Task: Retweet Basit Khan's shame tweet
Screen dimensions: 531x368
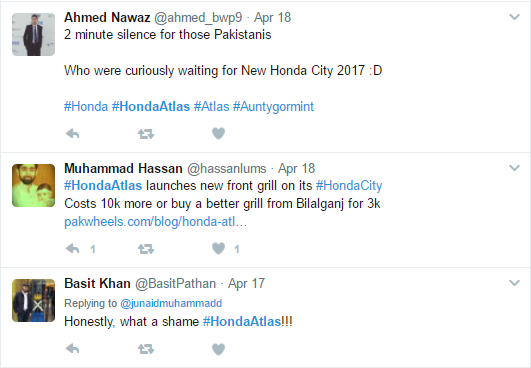Action: pos(146,349)
